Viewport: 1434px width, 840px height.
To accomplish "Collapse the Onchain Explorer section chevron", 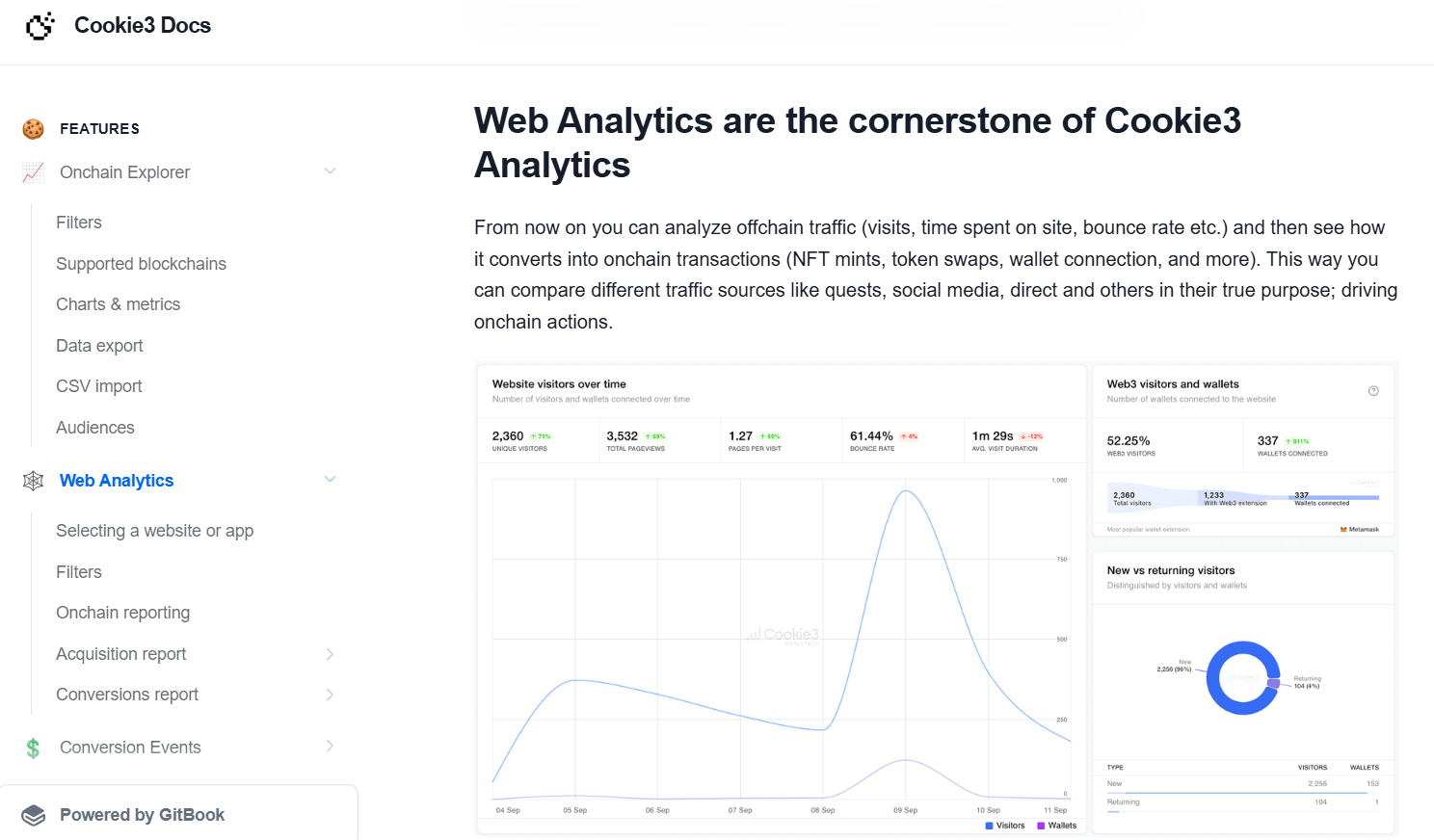I will click(331, 170).
